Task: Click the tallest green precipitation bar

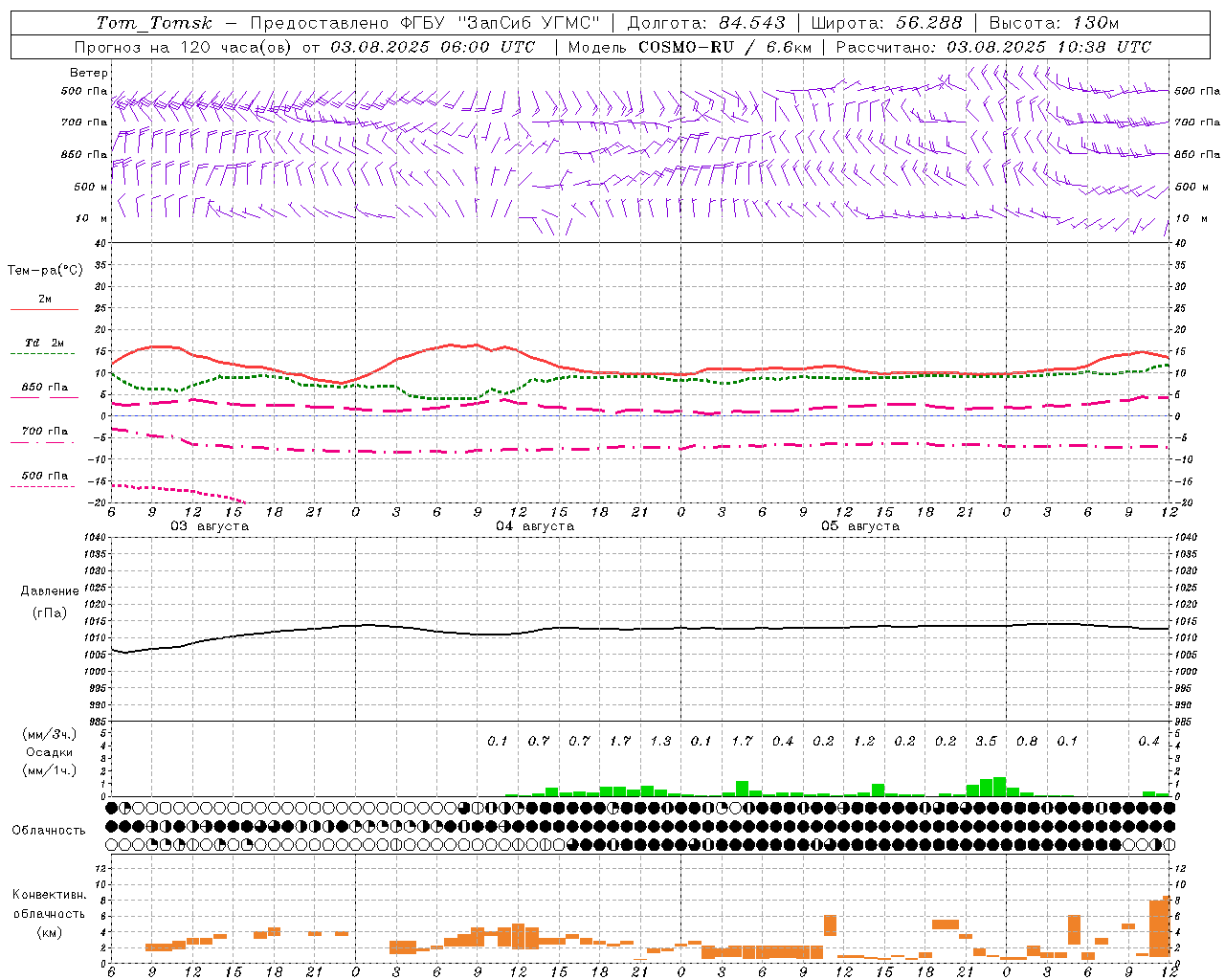Action: [x=999, y=787]
